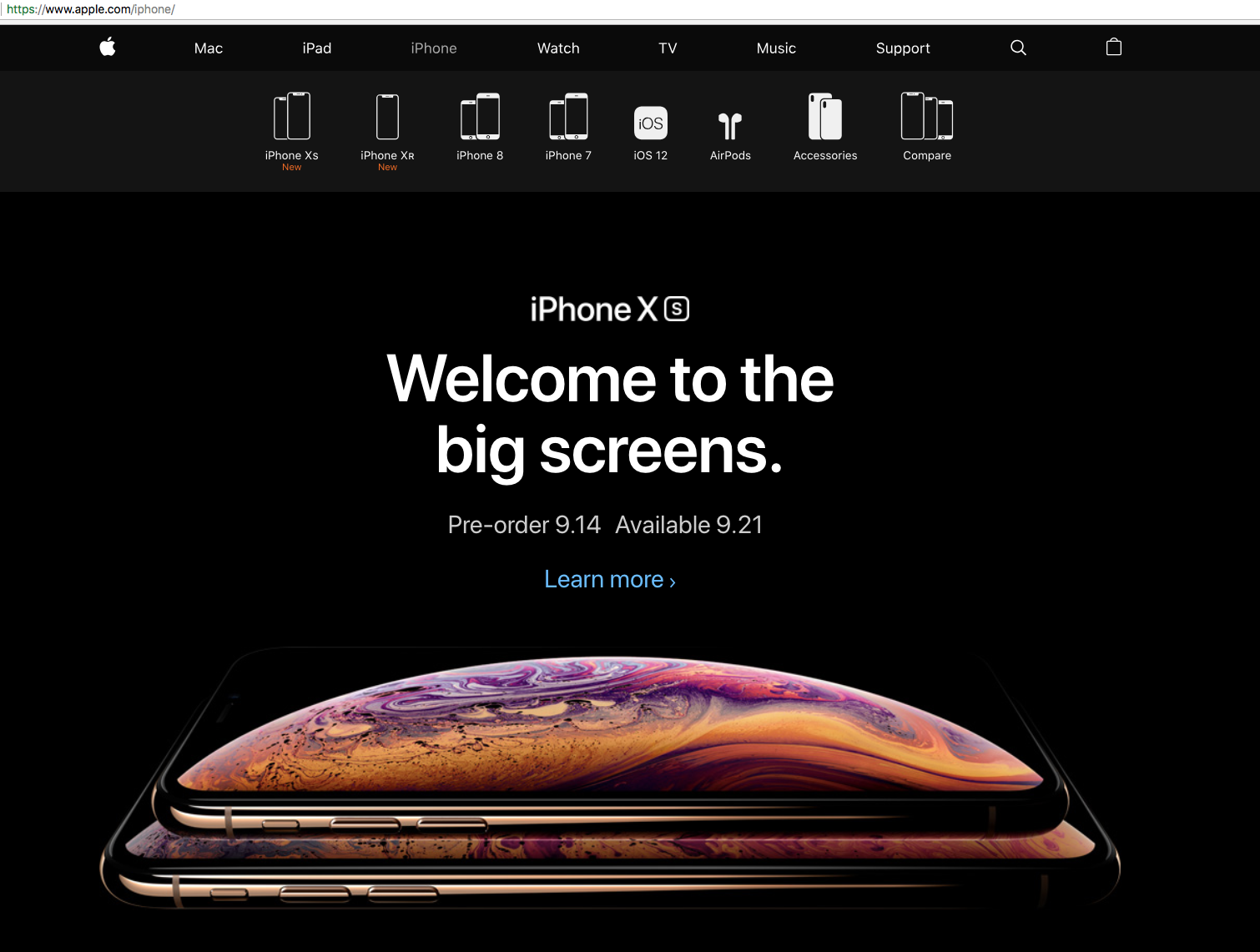Image resolution: width=1260 pixels, height=952 pixels.
Task: Open the AirPods icon
Action: click(730, 126)
